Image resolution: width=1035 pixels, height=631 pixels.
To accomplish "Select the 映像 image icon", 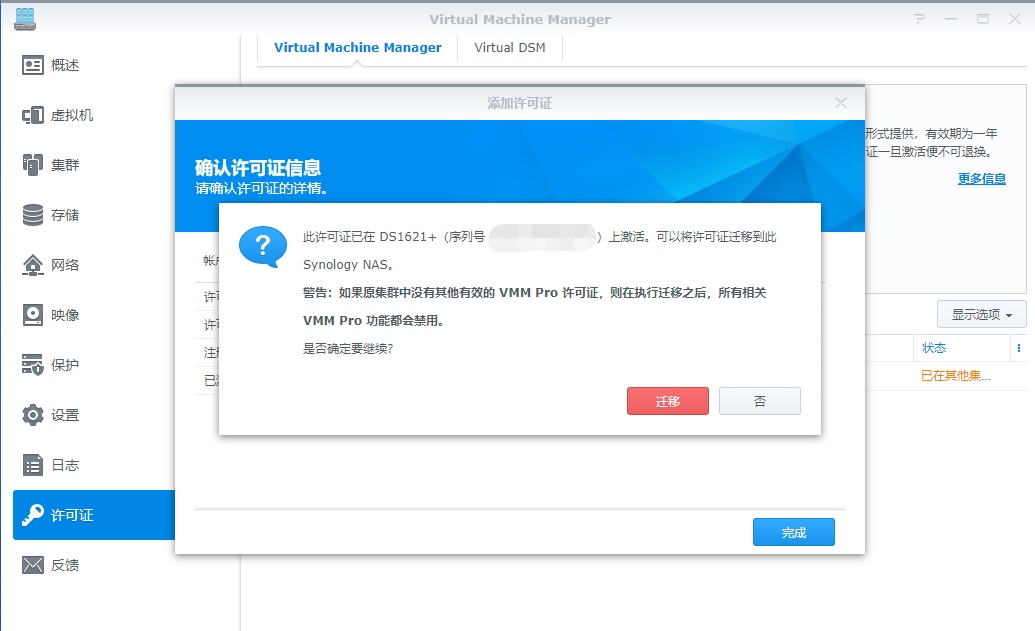I will pyautogui.click(x=32, y=315).
